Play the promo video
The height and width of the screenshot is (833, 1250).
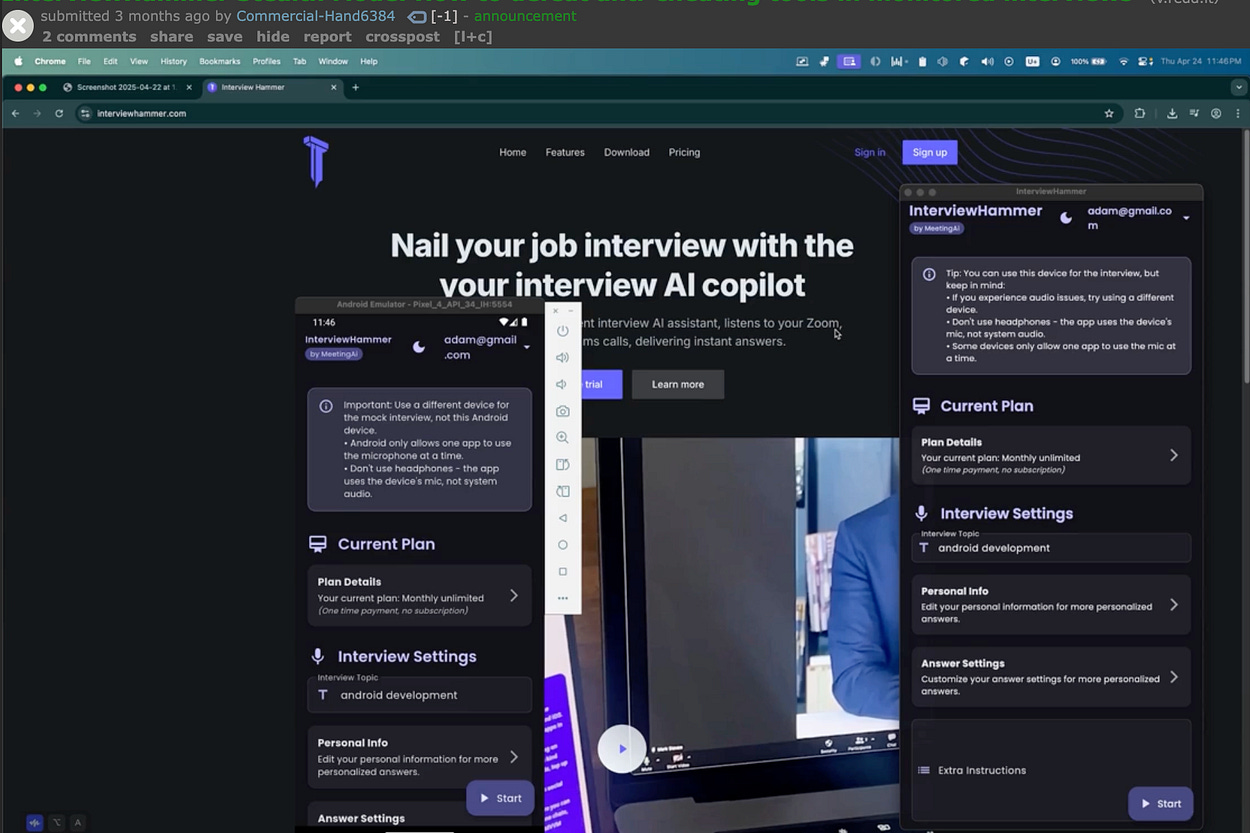tap(622, 748)
